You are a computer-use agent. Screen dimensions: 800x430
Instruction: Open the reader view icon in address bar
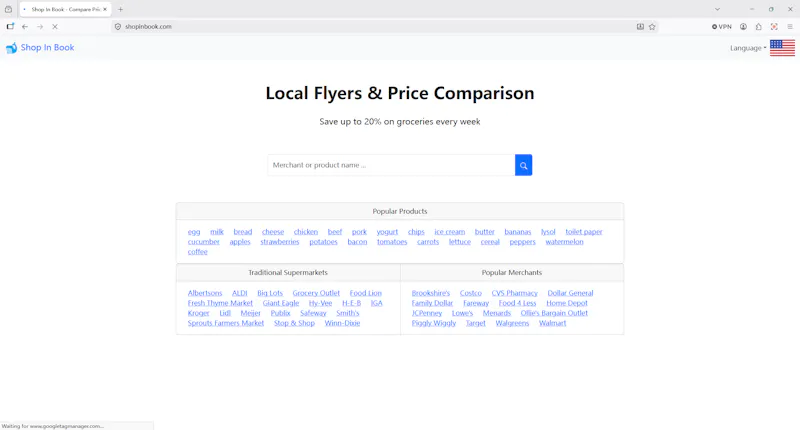pos(640,27)
